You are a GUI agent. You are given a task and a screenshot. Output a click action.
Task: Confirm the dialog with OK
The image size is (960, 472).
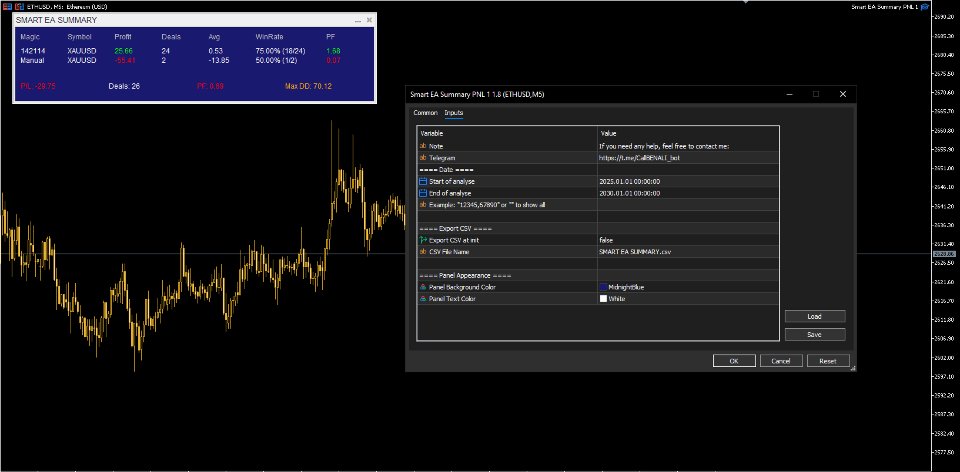click(x=734, y=361)
